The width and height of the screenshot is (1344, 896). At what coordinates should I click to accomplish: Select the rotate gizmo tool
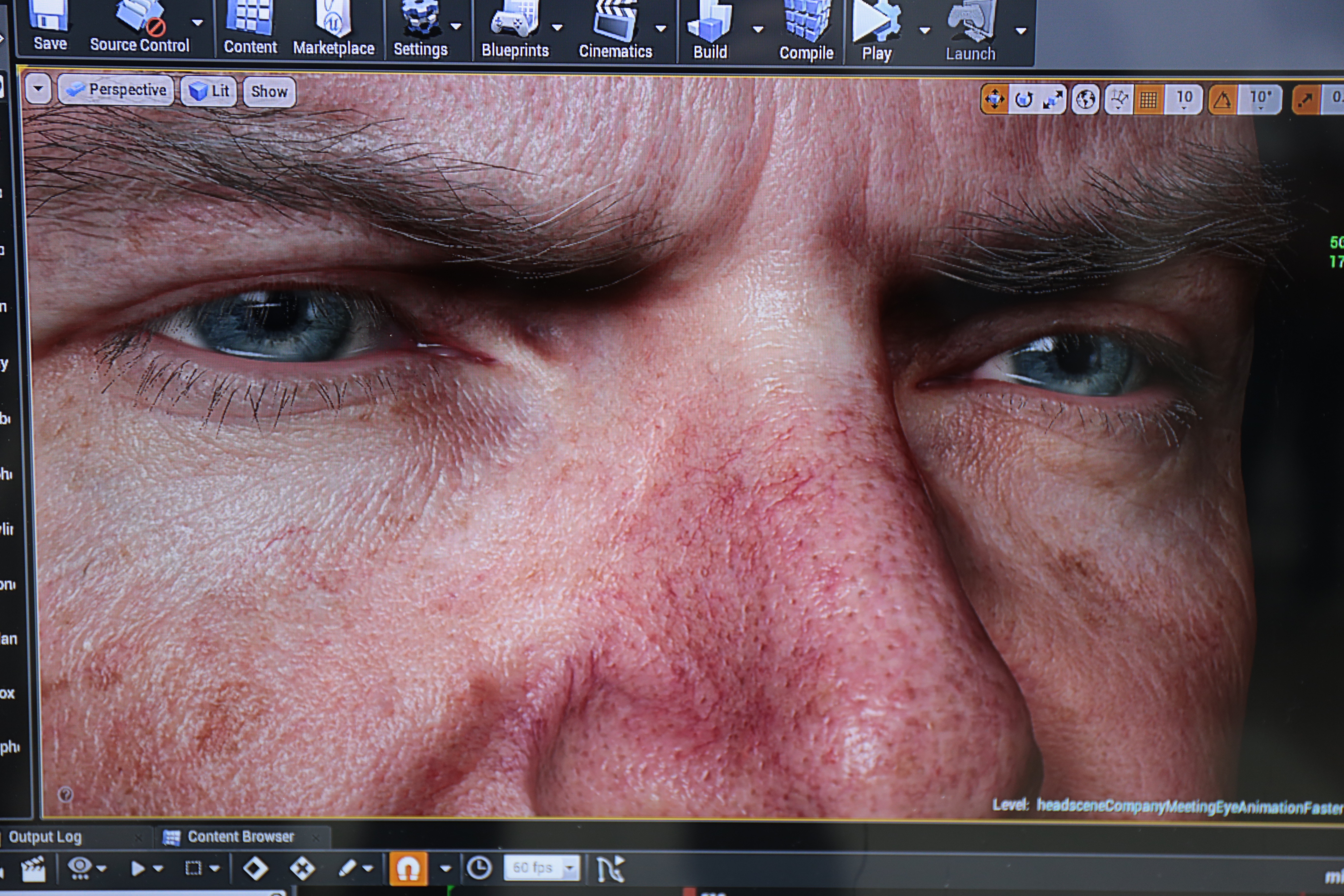[x=1023, y=100]
